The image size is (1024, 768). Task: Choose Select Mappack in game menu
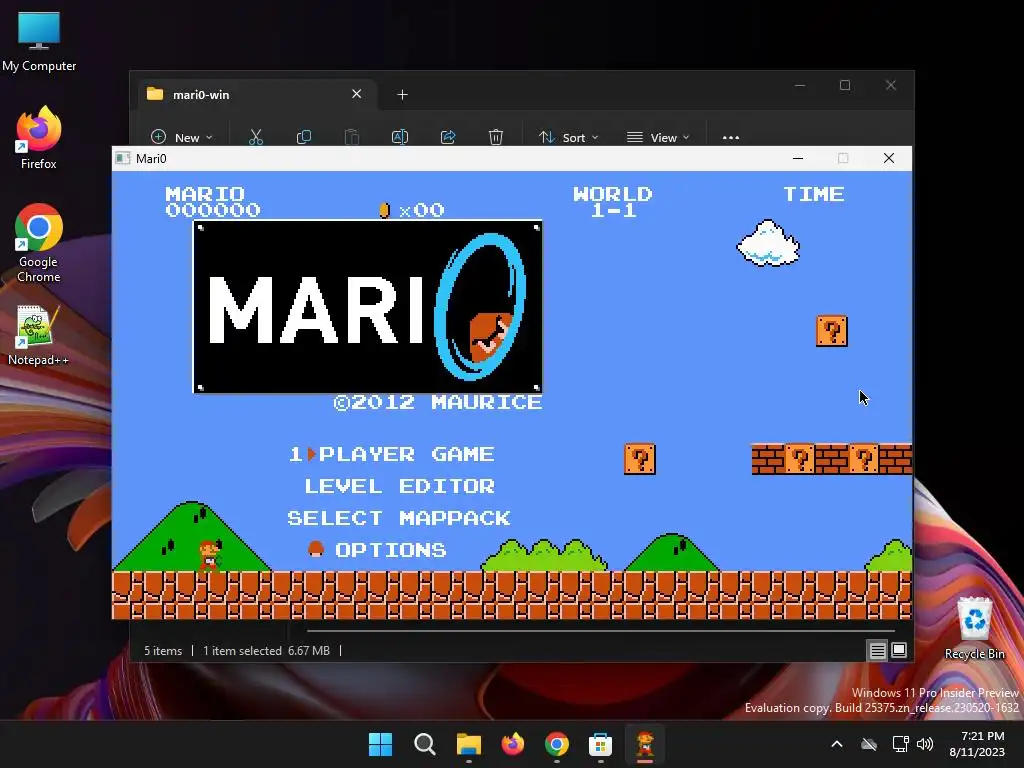pyautogui.click(x=399, y=518)
